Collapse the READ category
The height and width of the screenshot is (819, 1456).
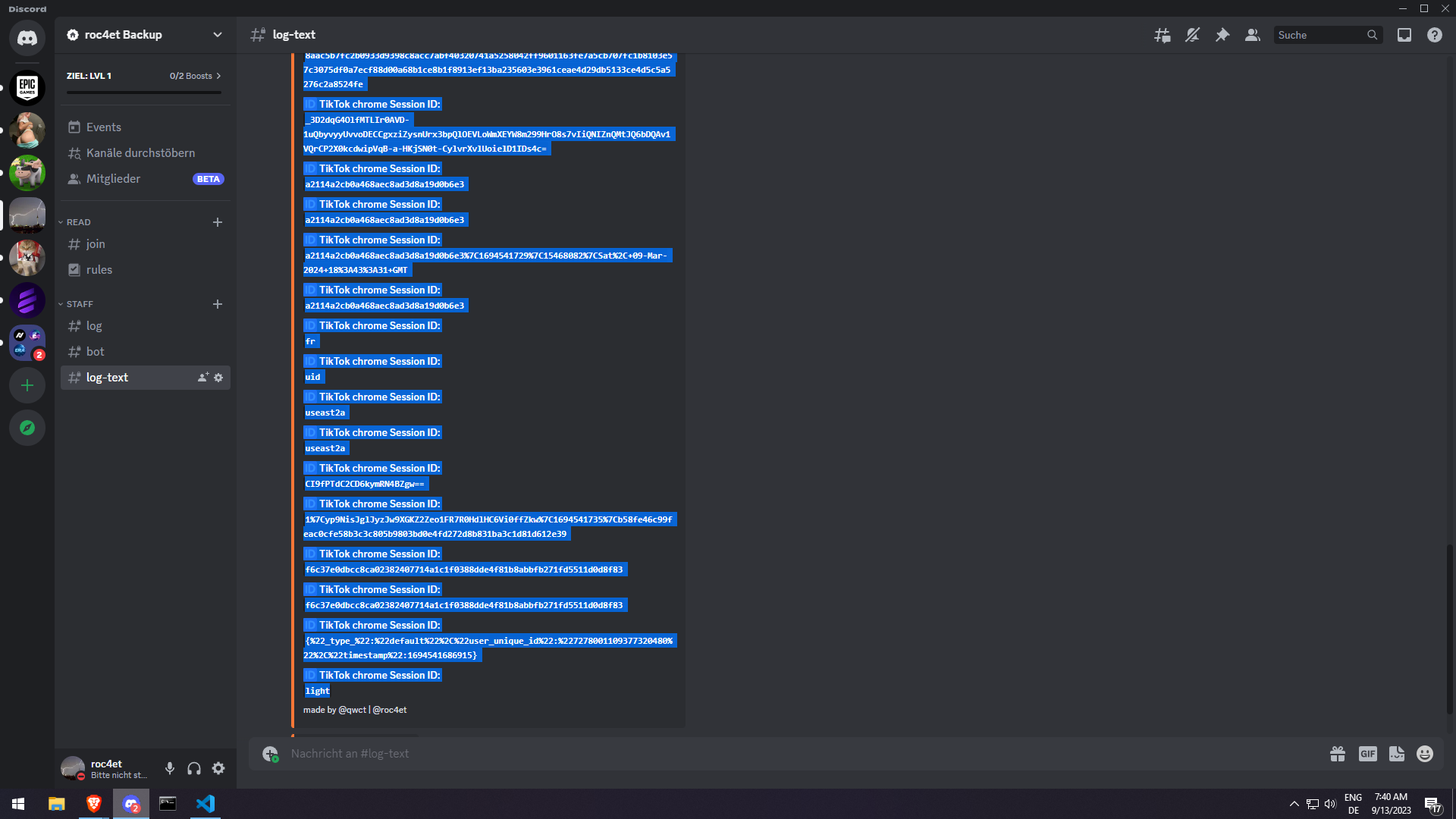coord(78,222)
